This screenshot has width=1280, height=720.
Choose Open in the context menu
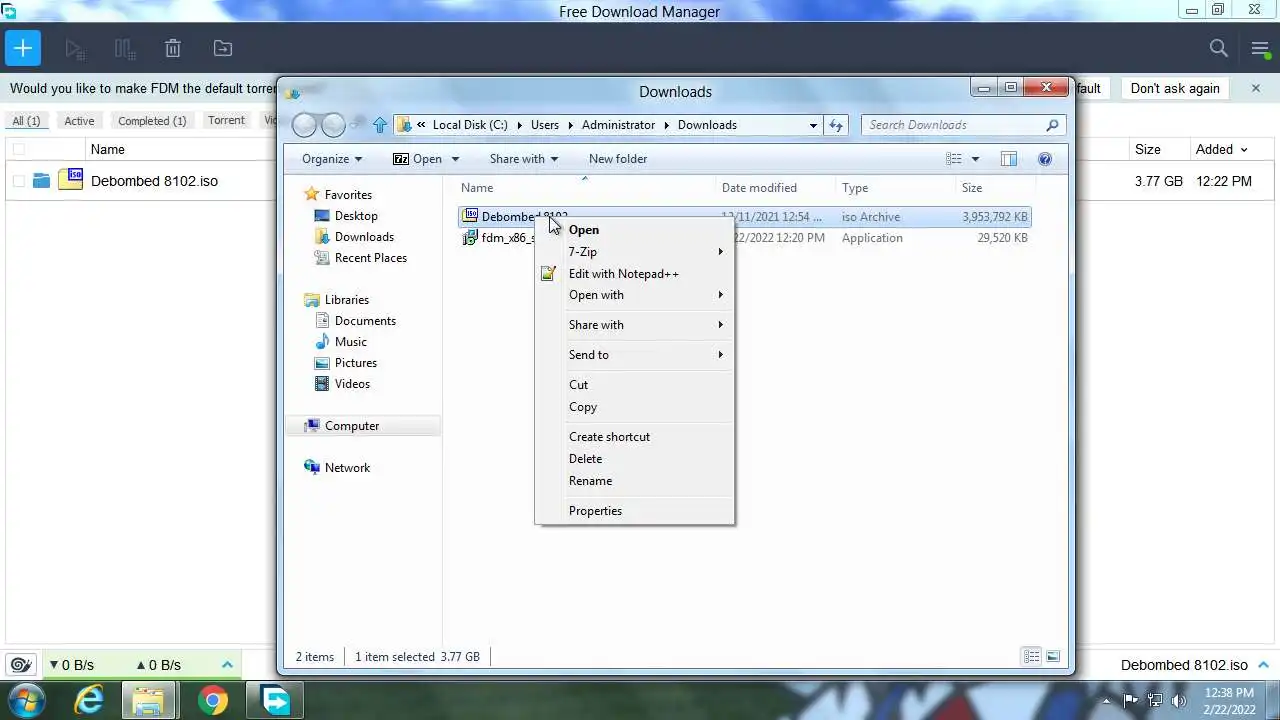pyautogui.click(x=634, y=229)
